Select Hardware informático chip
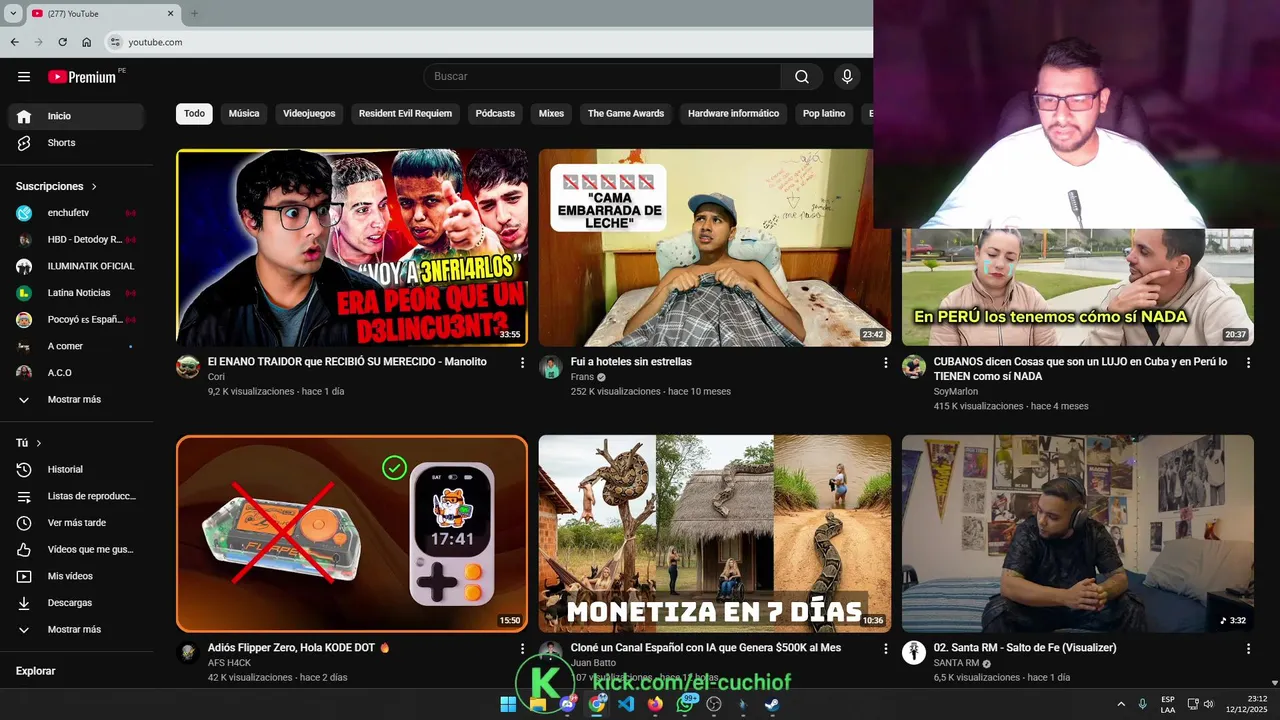This screenshot has height=720, width=1280. click(733, 114)
